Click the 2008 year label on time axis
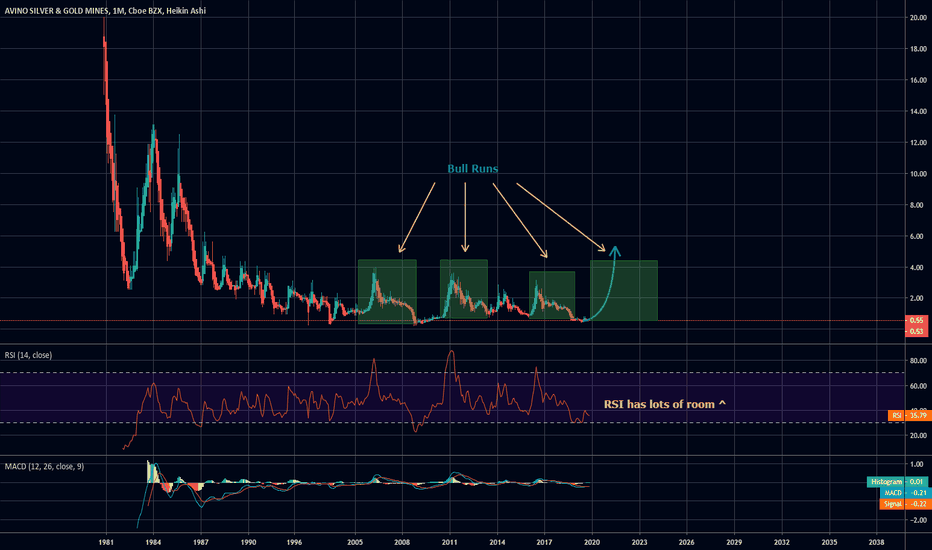The height and width of the screenshot is (550, 932). point(402,542)
